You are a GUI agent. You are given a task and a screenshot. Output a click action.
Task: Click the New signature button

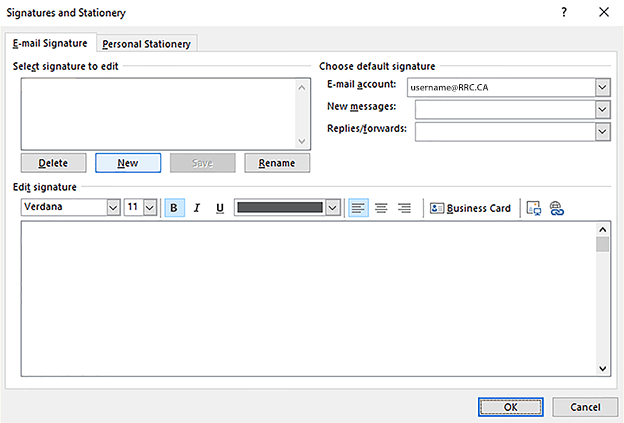pos(128,163)
